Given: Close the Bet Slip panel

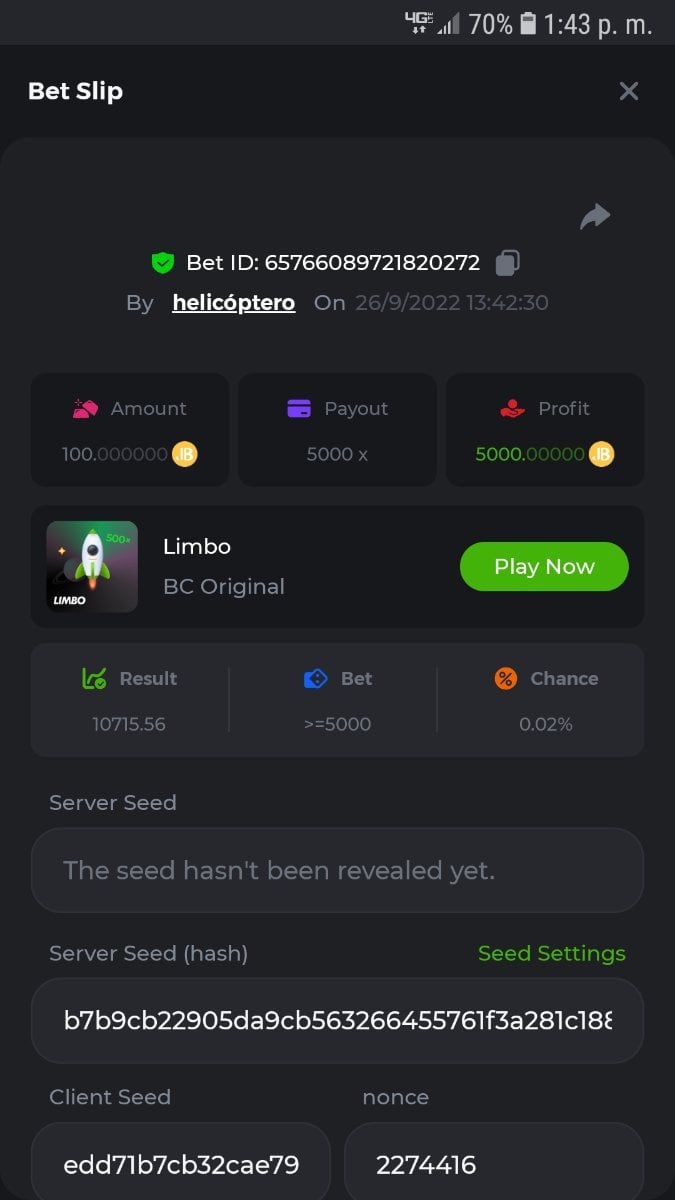Looking at the screenshot, I should tap(629, 91).
